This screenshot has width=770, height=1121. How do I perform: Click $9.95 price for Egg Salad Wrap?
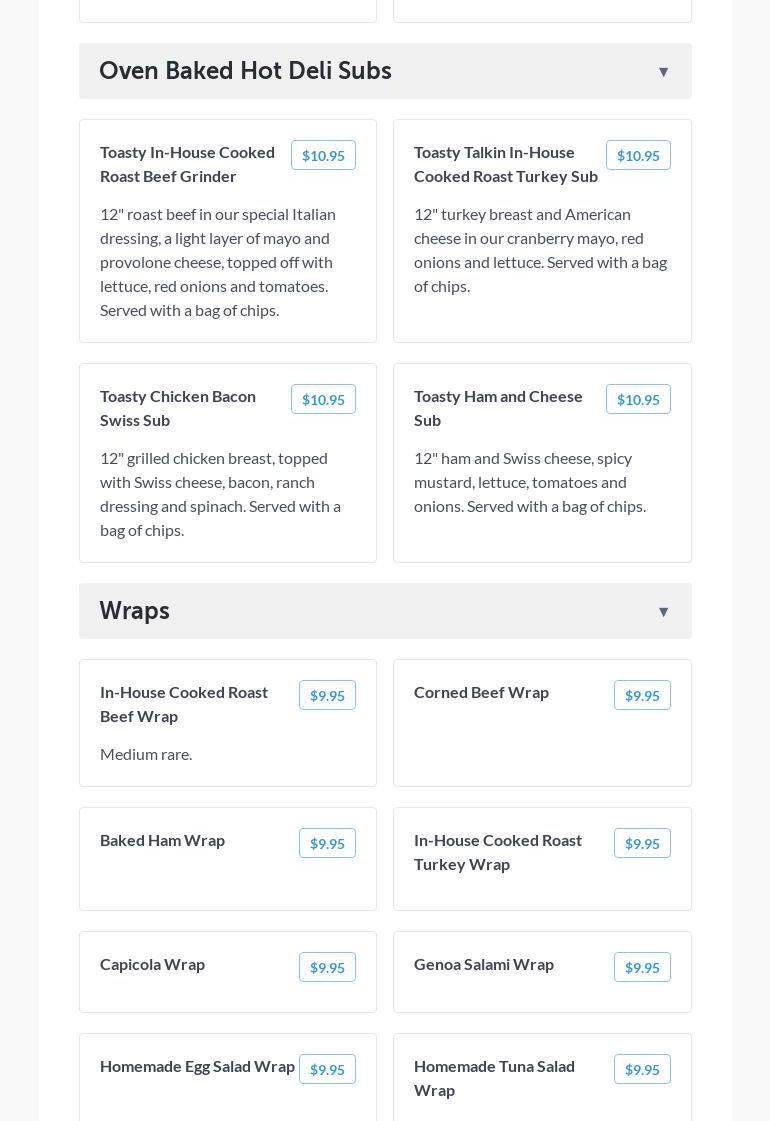pos(327,1070)
